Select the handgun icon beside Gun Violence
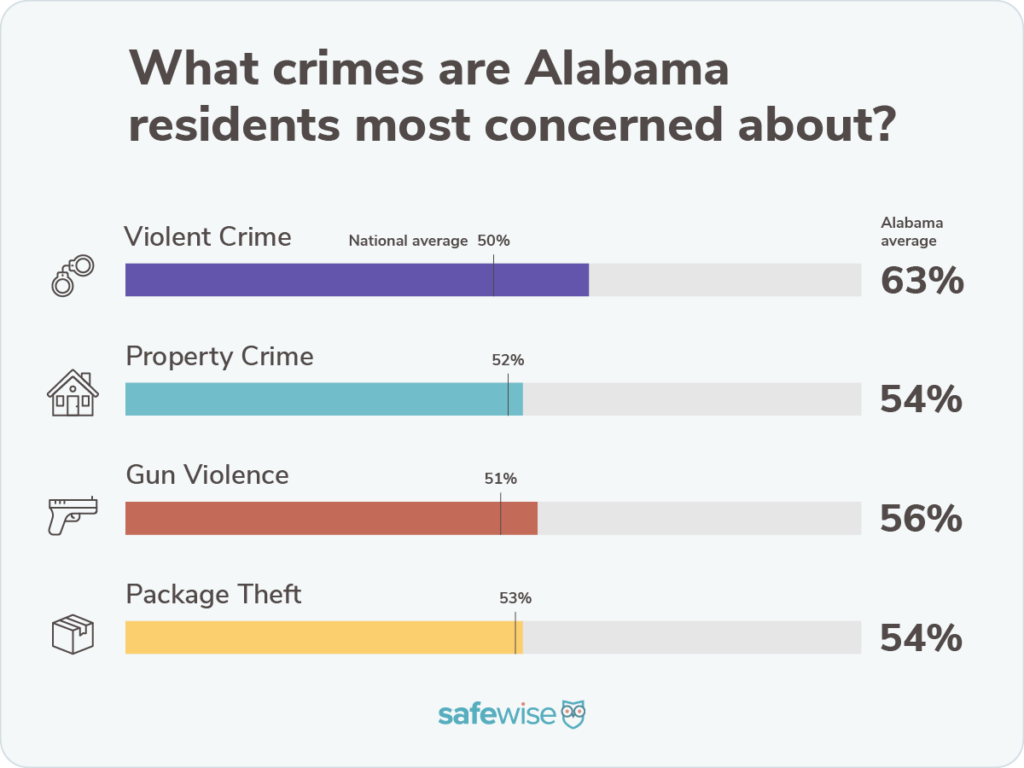 [x=72, y=516]
